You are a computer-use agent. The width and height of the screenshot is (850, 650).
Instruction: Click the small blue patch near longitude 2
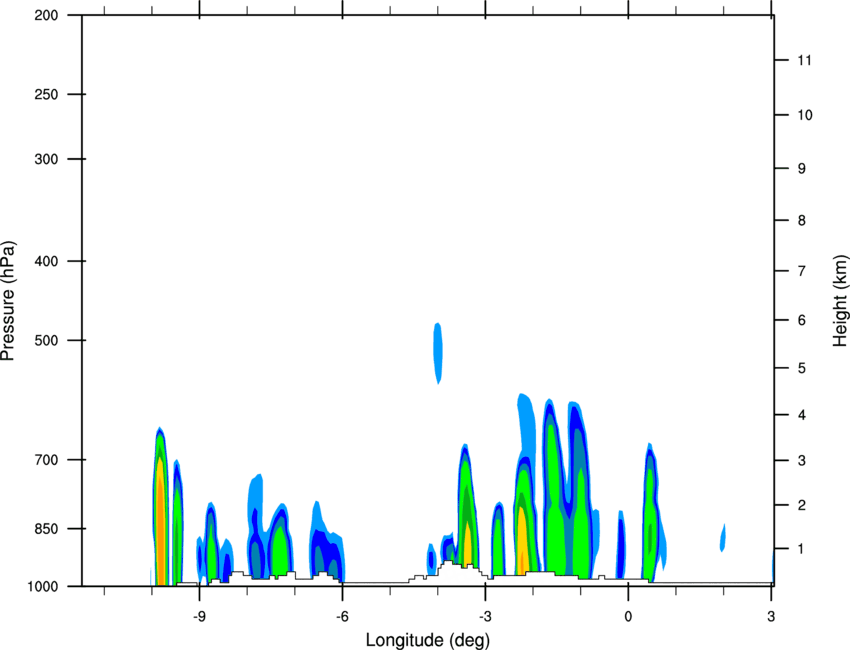(723, 538)
